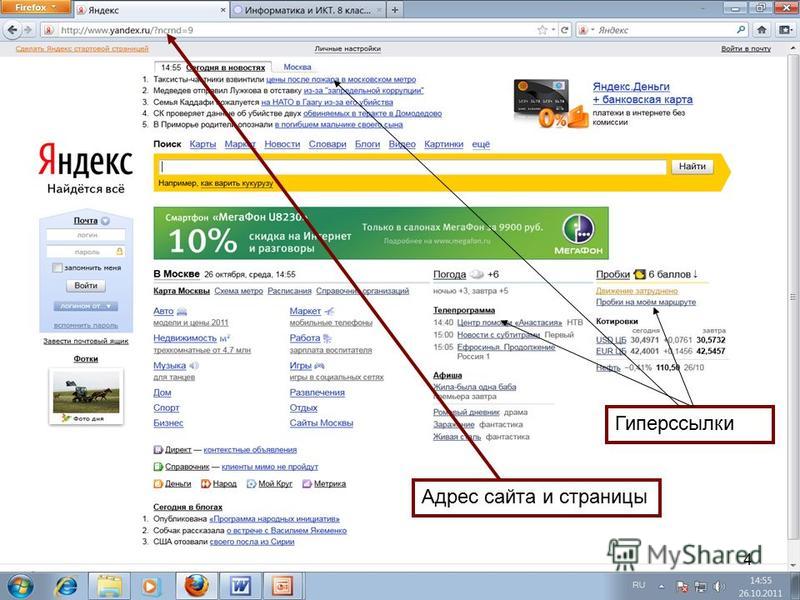
Task: Expand the 'логином от' dropdown
Action: (86, 306)
